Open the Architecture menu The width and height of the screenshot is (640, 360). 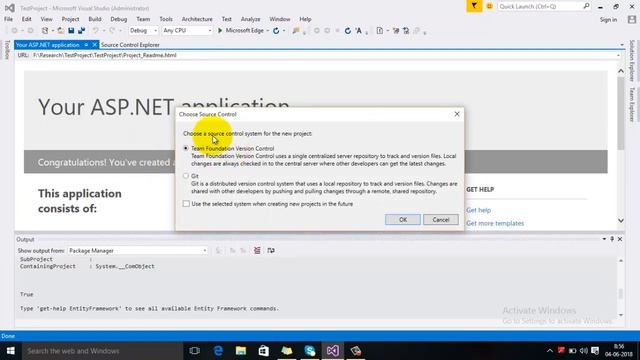[197, 19]
